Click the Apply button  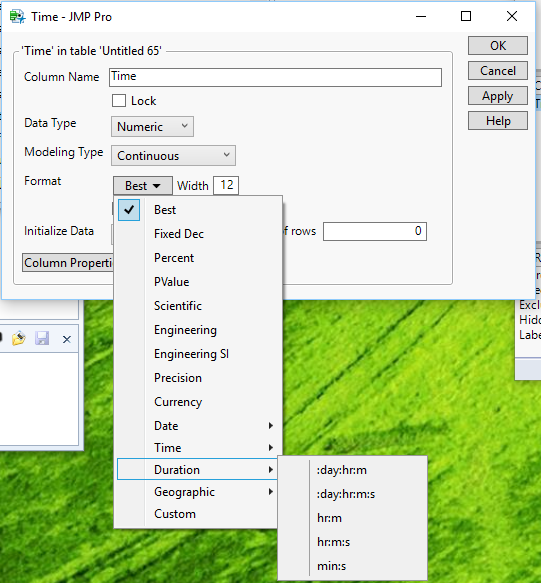pyautogui.click(x=498, y=96)
